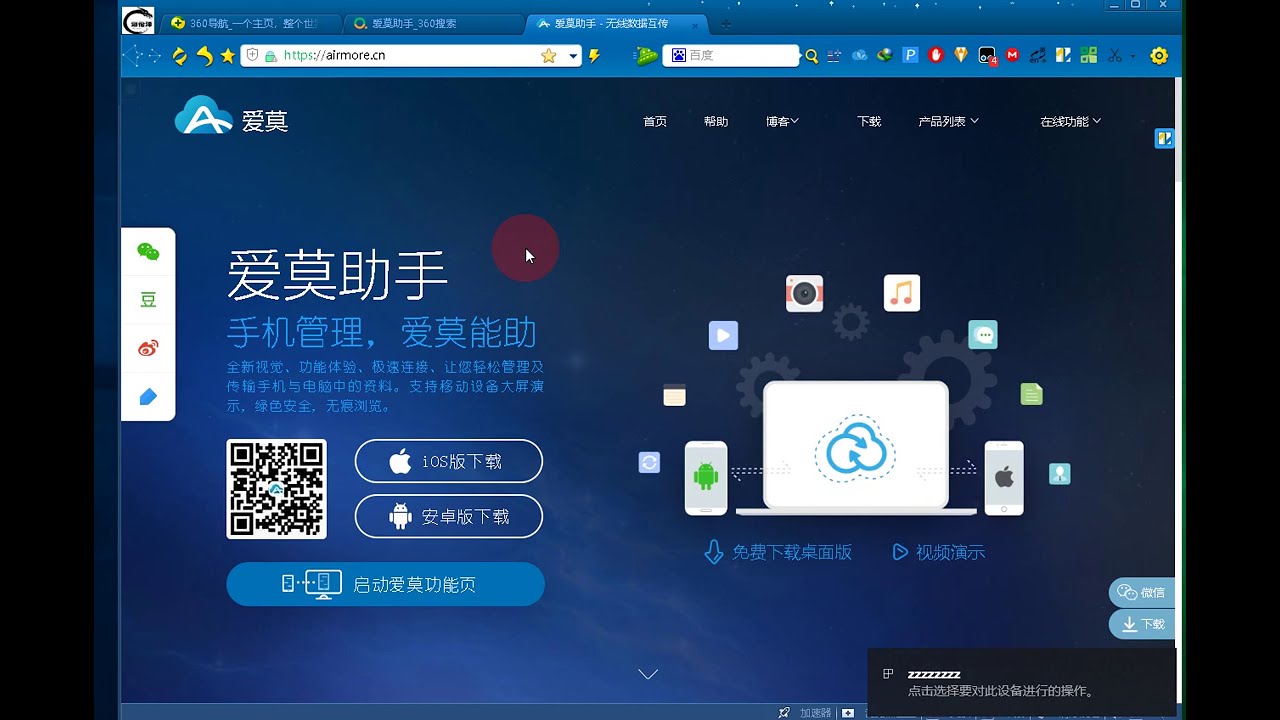Click the 加速器 status bar label

[815, 713]
